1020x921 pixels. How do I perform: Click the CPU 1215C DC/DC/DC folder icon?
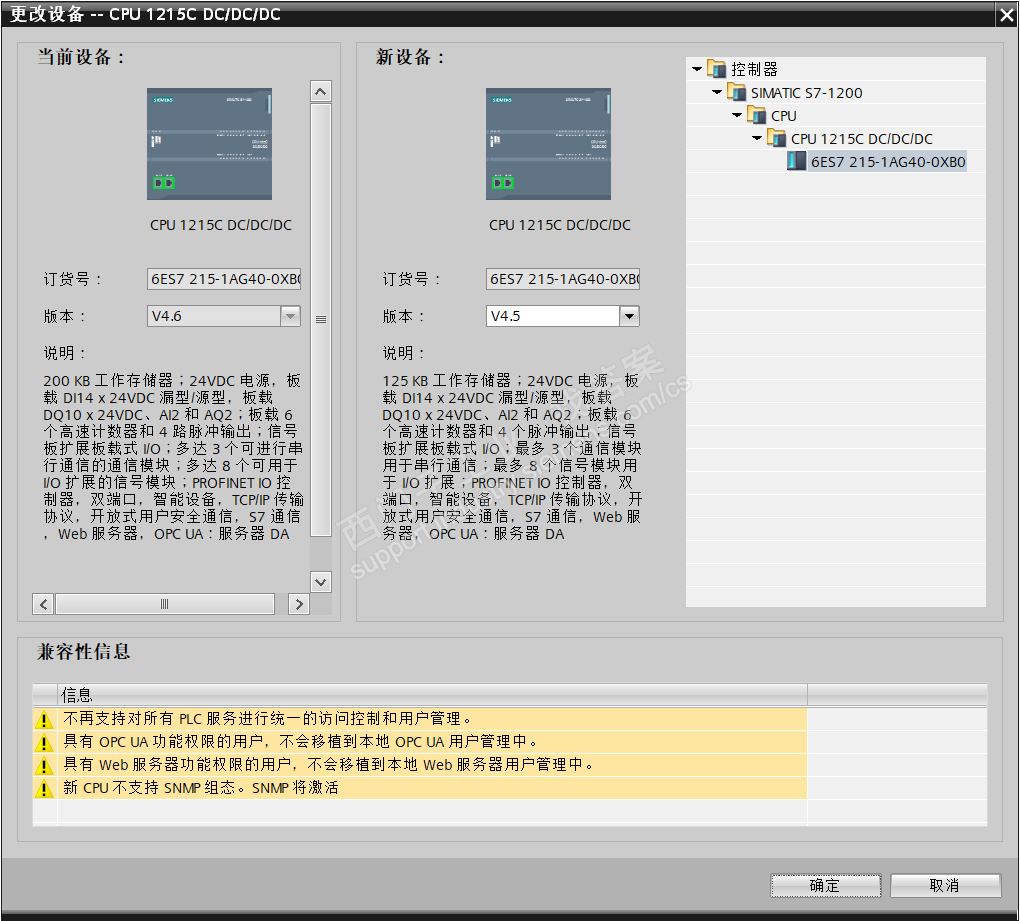point(777,137)
